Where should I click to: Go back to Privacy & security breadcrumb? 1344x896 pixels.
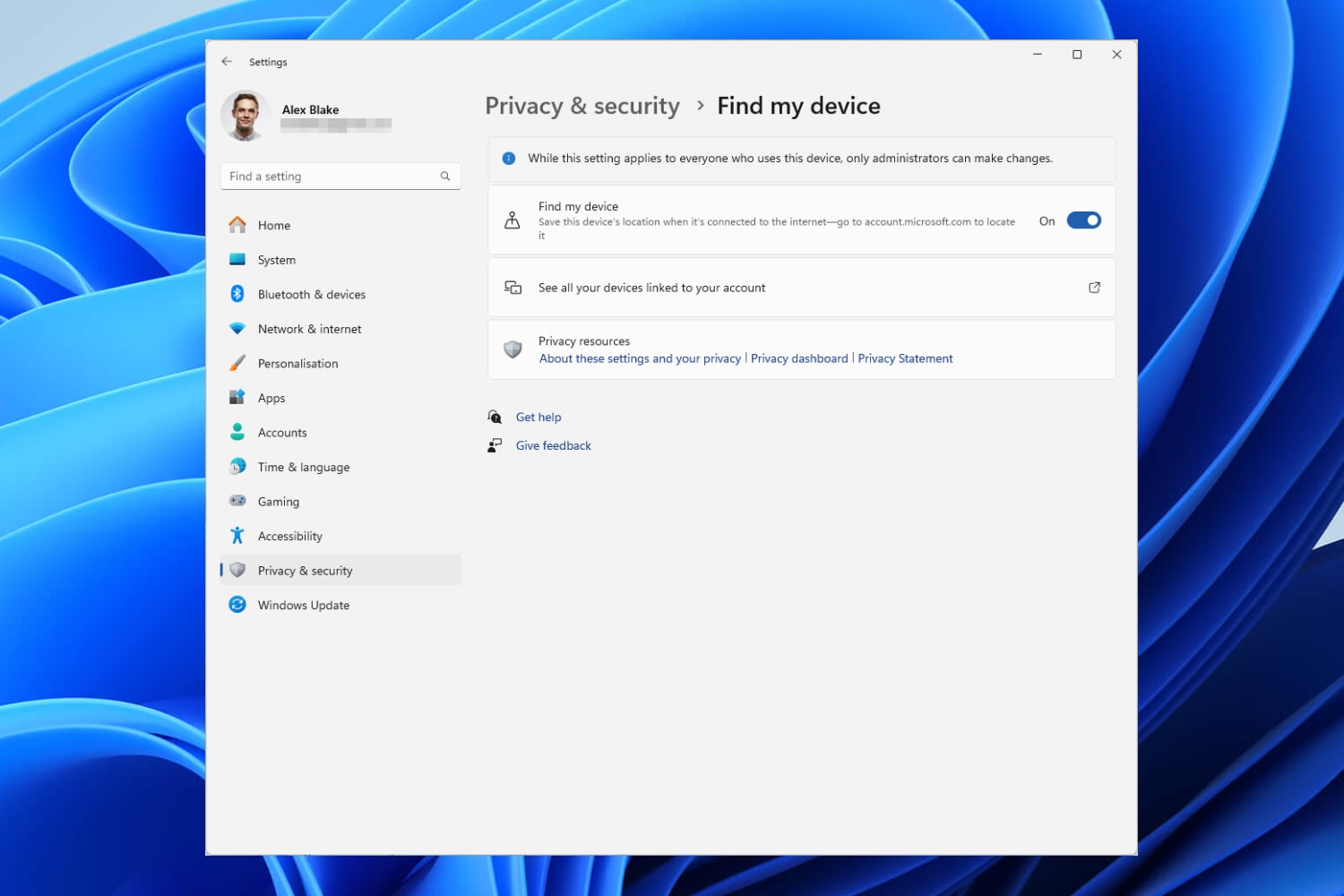click(582, 106)
